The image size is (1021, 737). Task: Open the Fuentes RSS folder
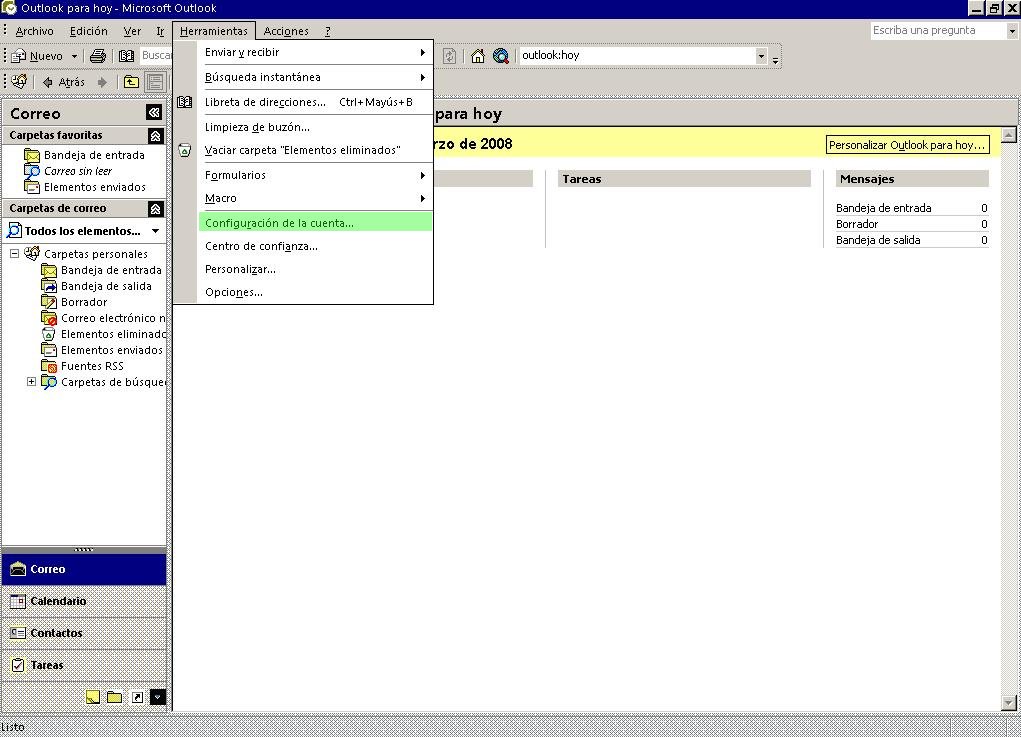(x=92, y=366)
